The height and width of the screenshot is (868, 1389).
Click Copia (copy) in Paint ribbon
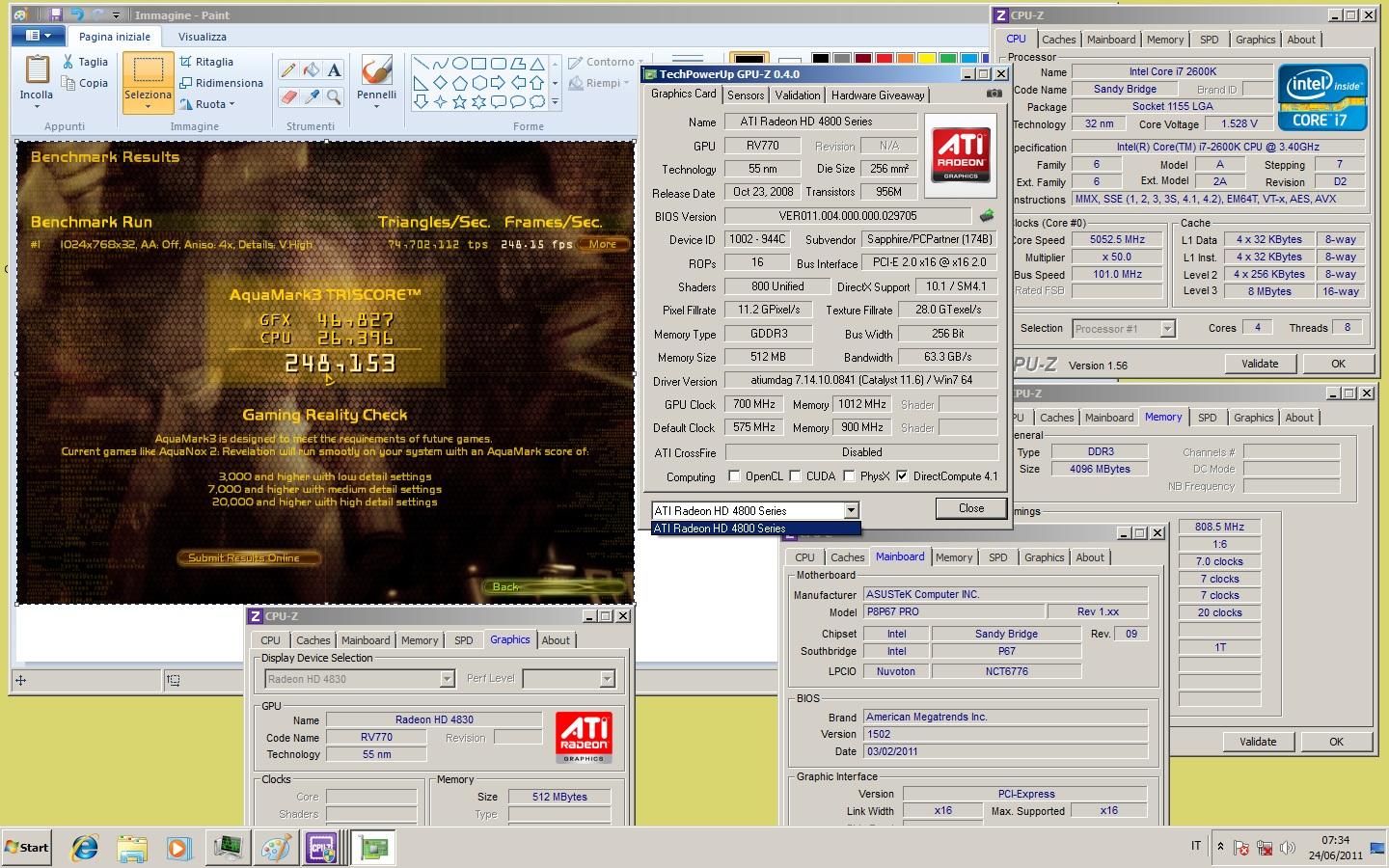tap(85, 83)
